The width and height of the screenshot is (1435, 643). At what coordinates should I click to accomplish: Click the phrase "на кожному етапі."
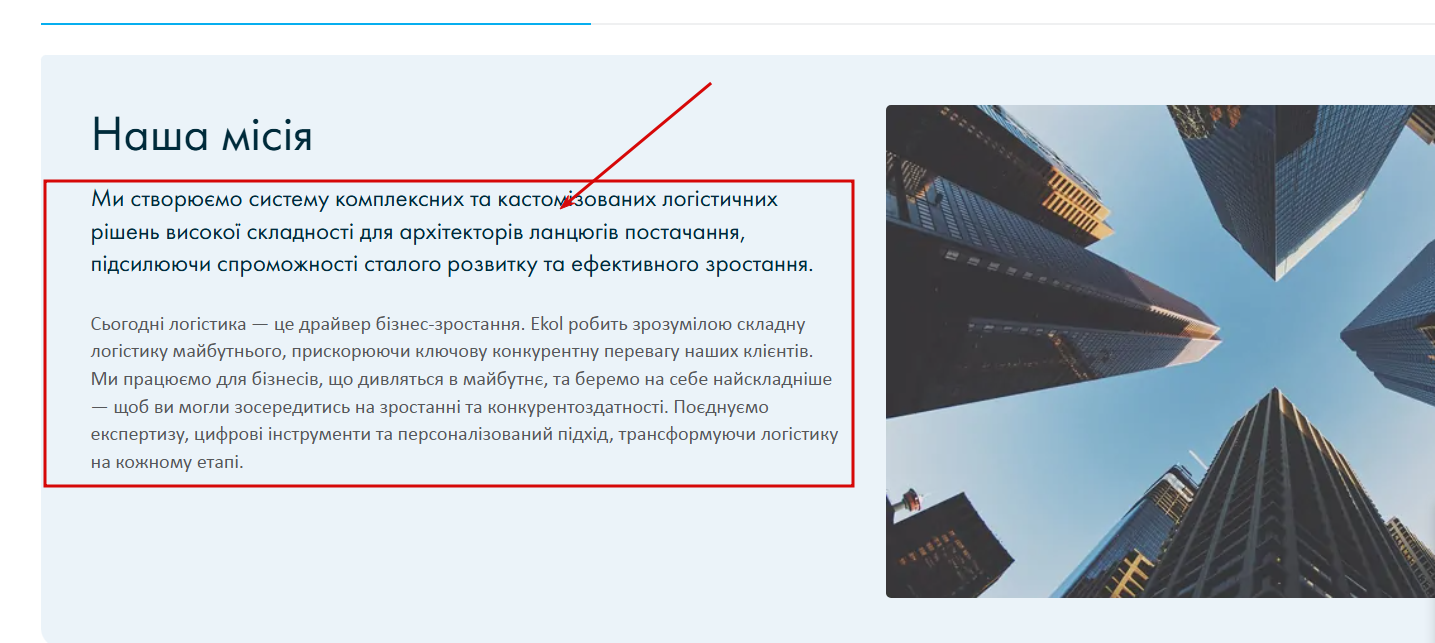(x=167, y=464)
